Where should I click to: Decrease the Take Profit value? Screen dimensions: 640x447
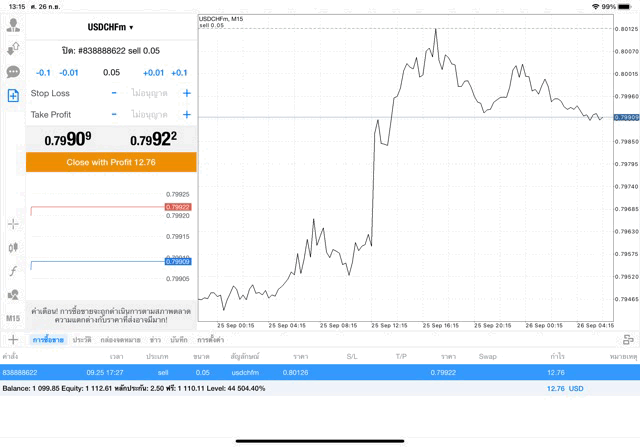click(x=114, y=114)
